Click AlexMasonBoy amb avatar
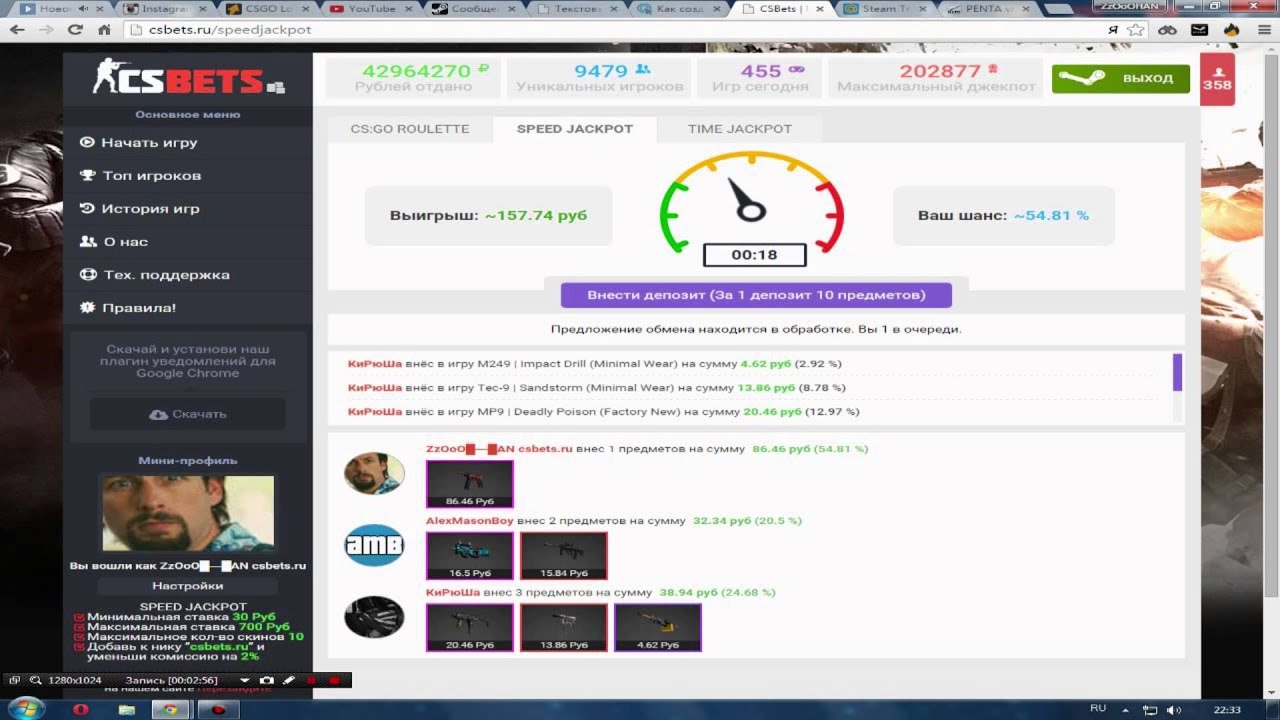Image resolution: width=1280 pixels, height=720 pixels. (374, 545)
